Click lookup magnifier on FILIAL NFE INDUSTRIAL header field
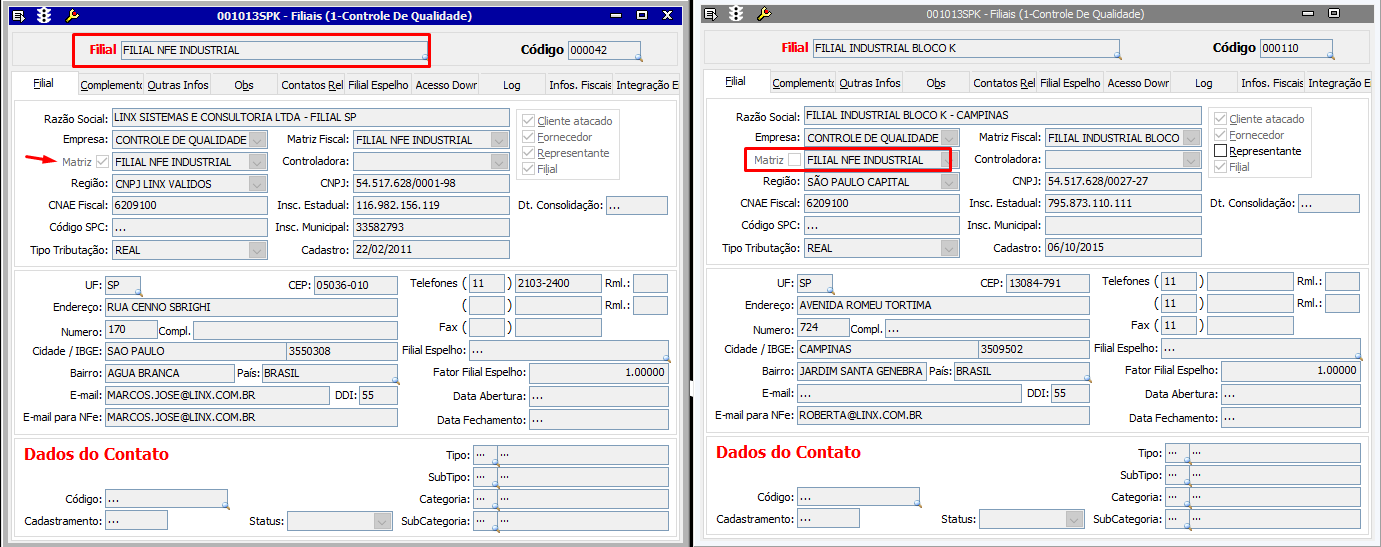This screenshot has height=547, width=1381. pos(425,57)
